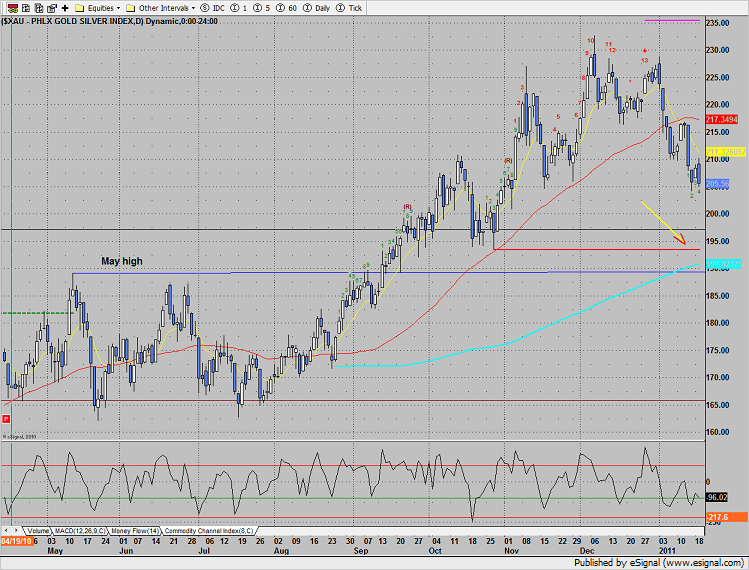Click the yellow downward trend arrow
The height and width of the screenshot is (570, 749).
663,224
